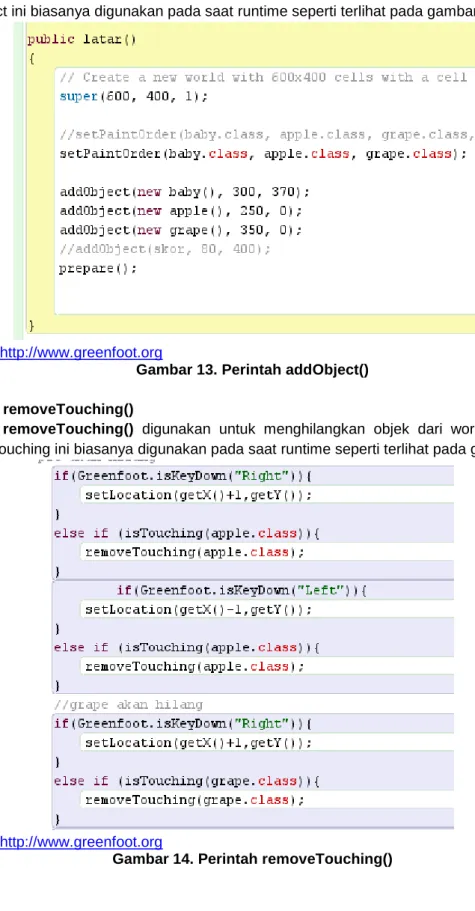Image resolution: width=475 pixels, height=911 pixels.
Task: Select the 'Create a new world' comment line
Action: click(x=263, y=77)
